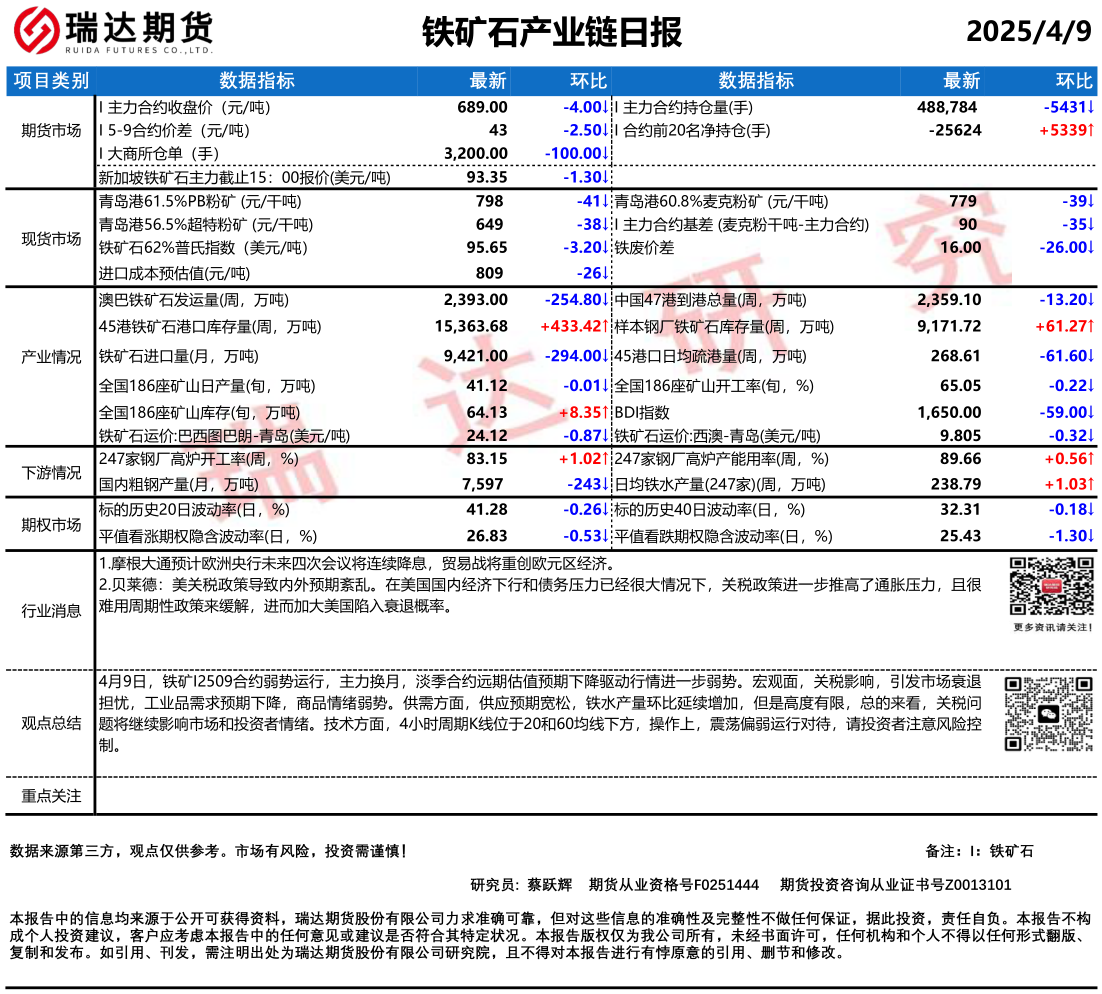Click the 中国47港到港总量 label
This screenshot has height=994, width=1102.
click(711, 300)
